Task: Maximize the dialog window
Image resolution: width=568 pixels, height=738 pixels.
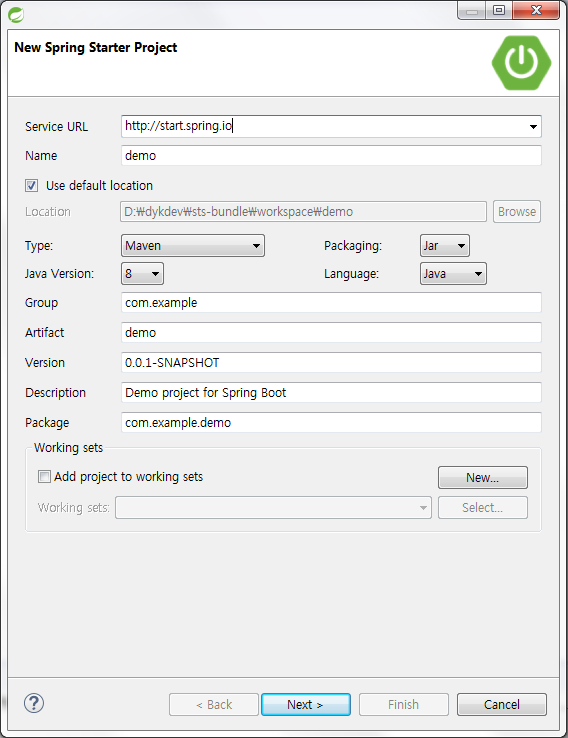Action: tap(499, 10)
